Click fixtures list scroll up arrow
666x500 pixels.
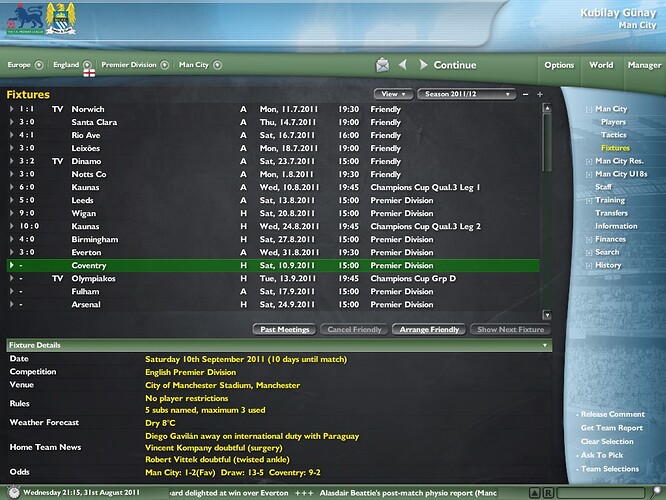pos(547,108)
